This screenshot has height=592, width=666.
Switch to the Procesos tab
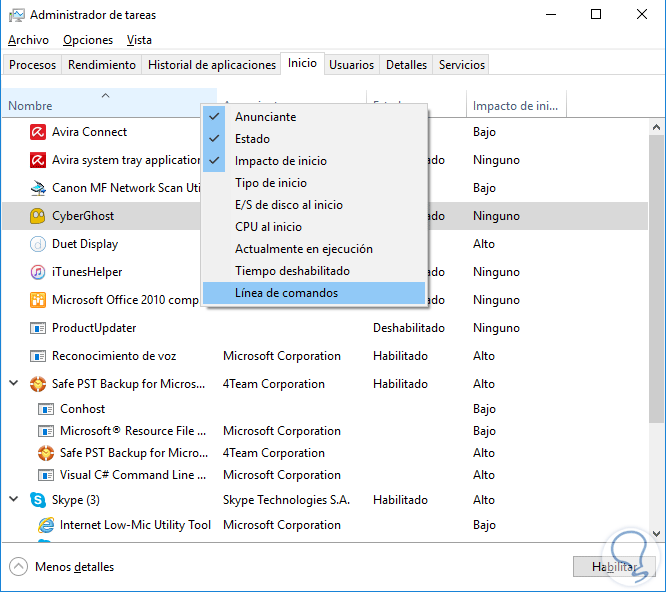(x=32, y=65)
